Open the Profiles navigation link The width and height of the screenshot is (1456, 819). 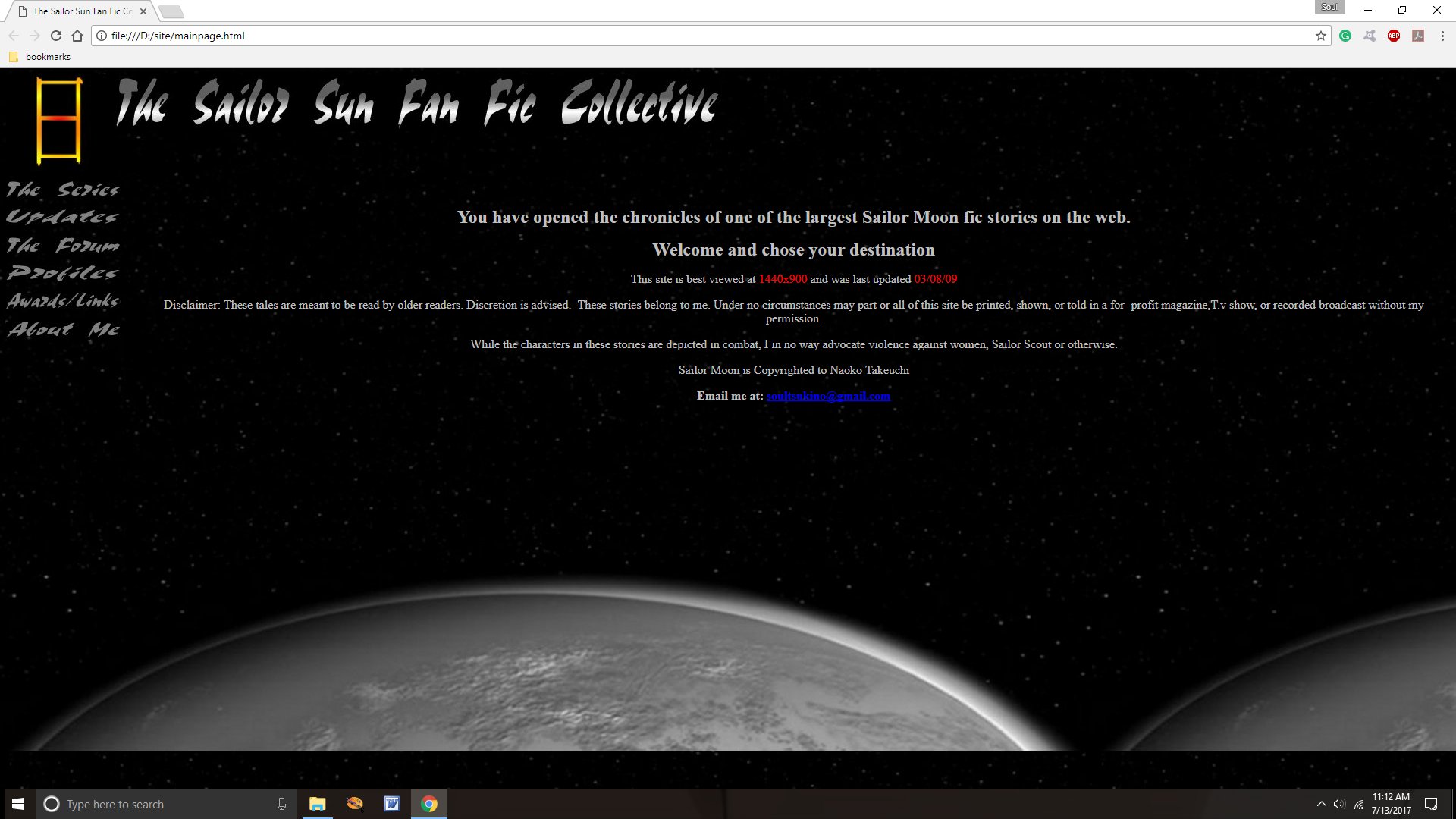(x=62, y=273)
